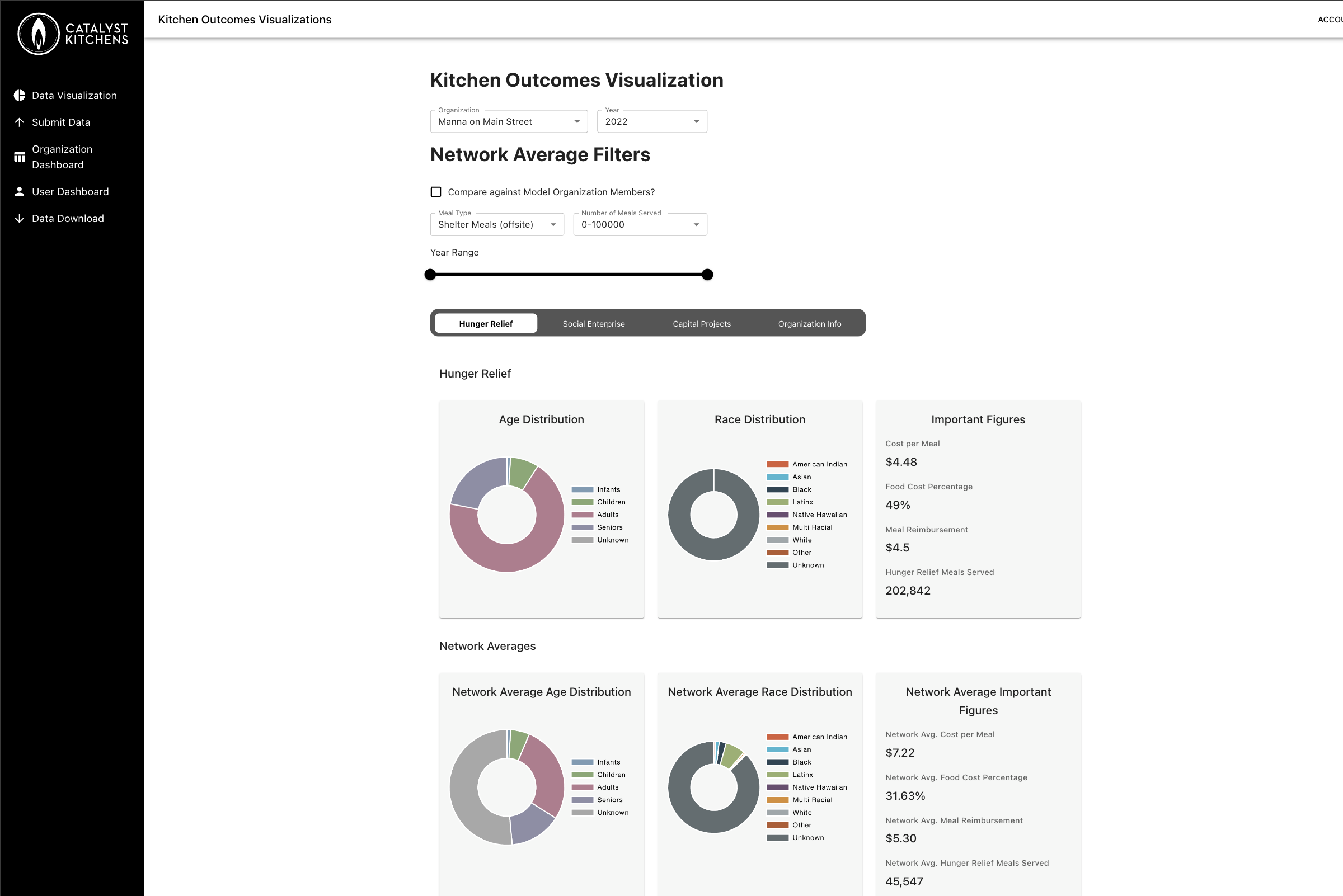Screen dimensions: 1343x896
Task: Open the Organization Info tab
Action: click(x=809, y=324)
